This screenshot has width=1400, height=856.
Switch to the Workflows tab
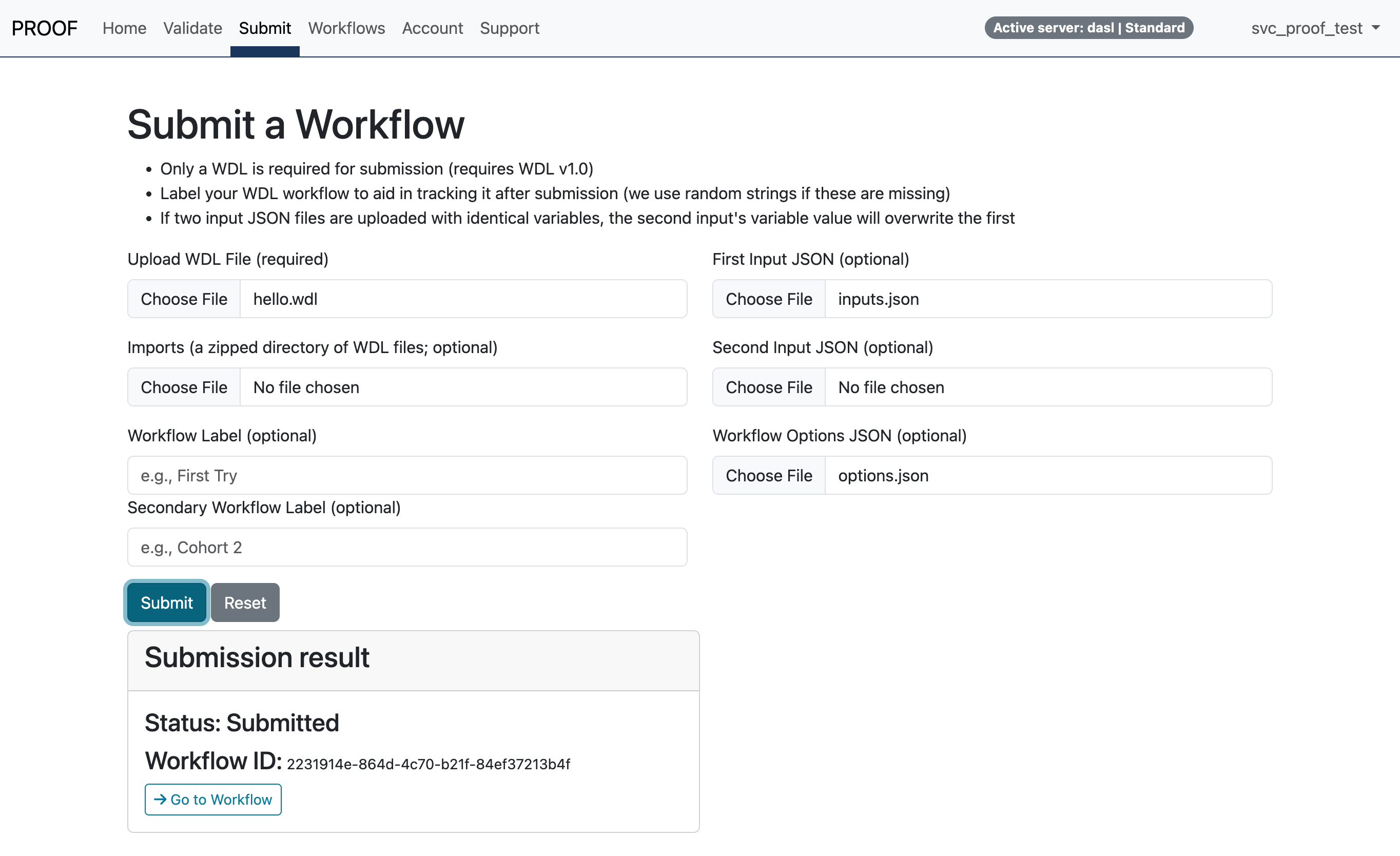point(346,28)
